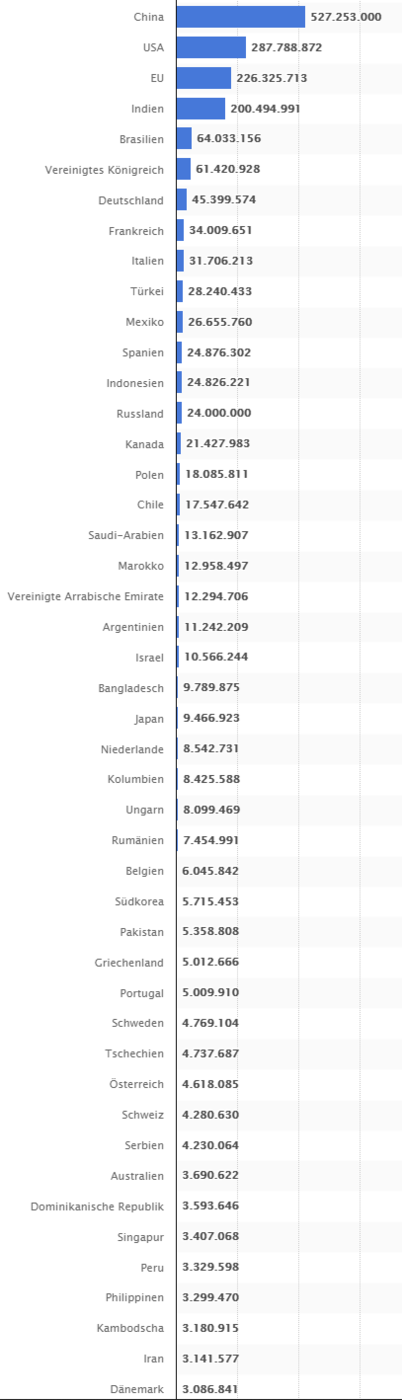Select the Dominikanische Republik label
Viewport: 402px width, 1400px height.
click(97, 1206)
